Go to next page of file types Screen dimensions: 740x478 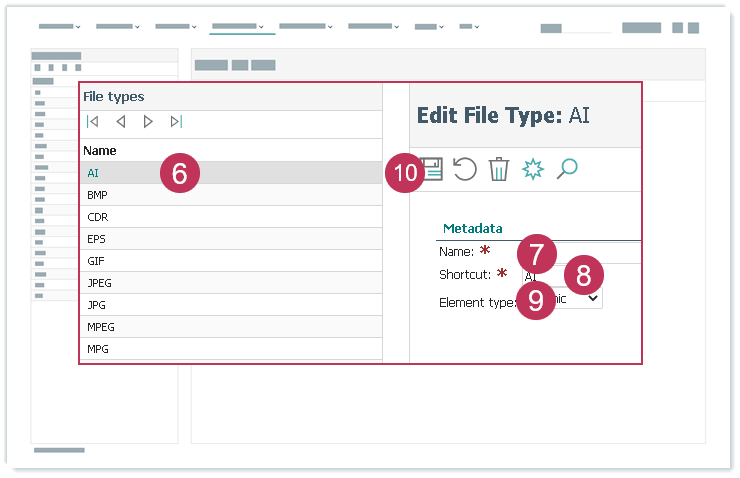click(148, 122)
